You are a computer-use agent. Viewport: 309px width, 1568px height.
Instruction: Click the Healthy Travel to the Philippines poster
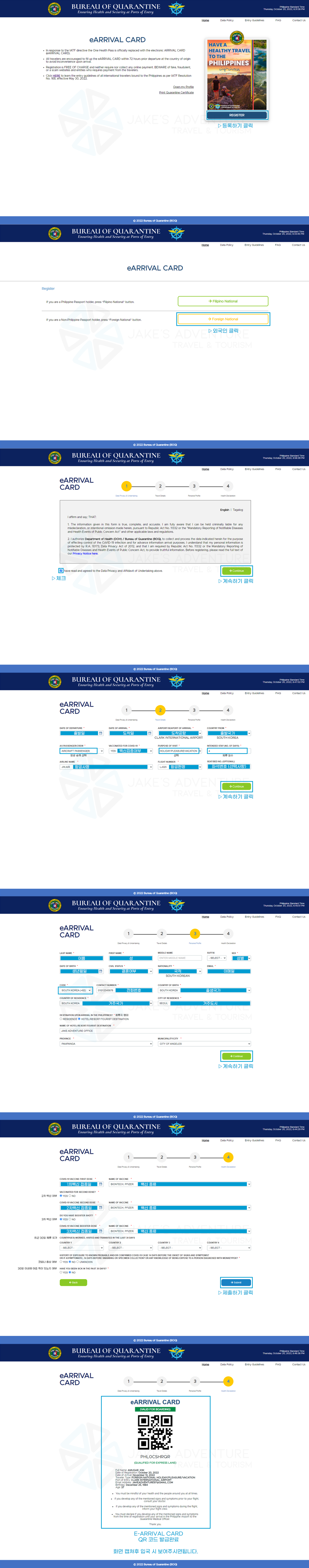click(237, 74)
